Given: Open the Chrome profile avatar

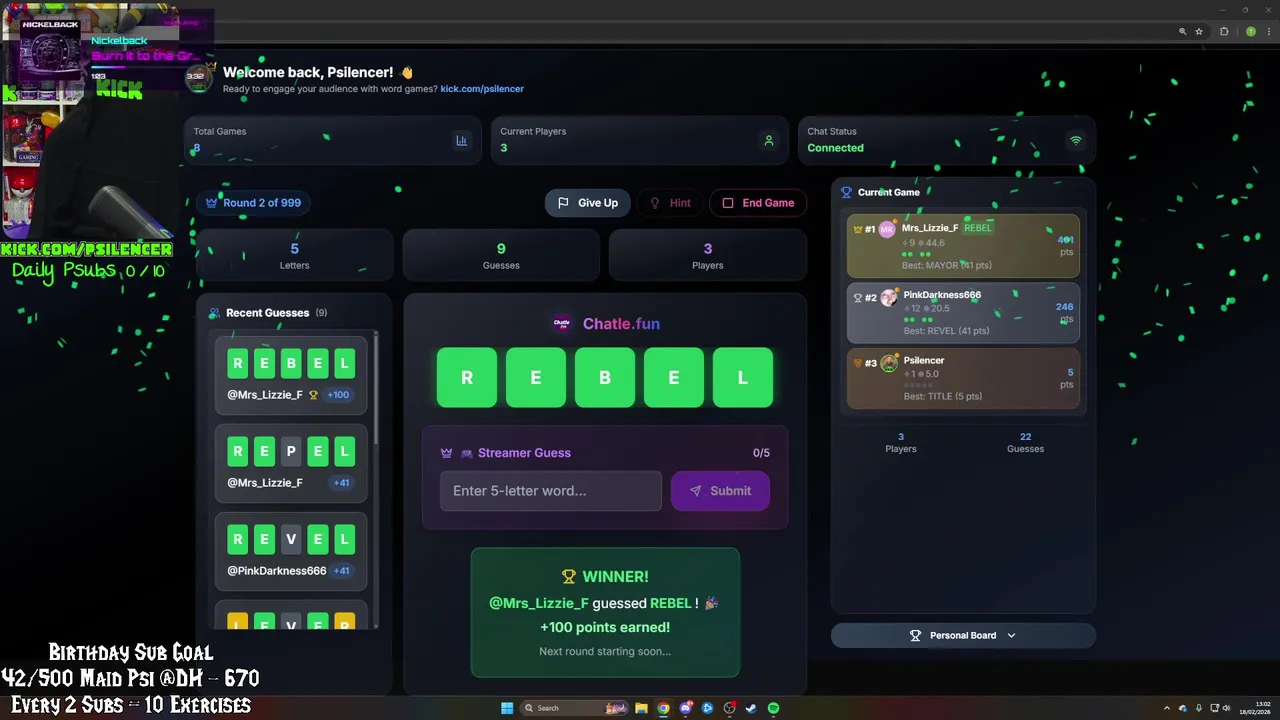Looking at the screenshot, I should tap(1250, 32).
